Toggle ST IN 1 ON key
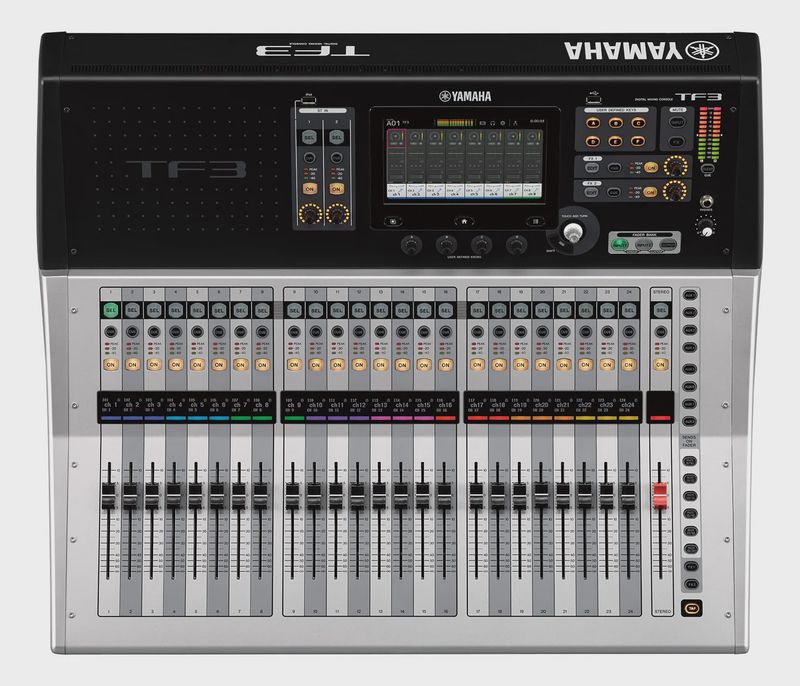Viewport: 800px width, 686px height. (x=309, y=189)
